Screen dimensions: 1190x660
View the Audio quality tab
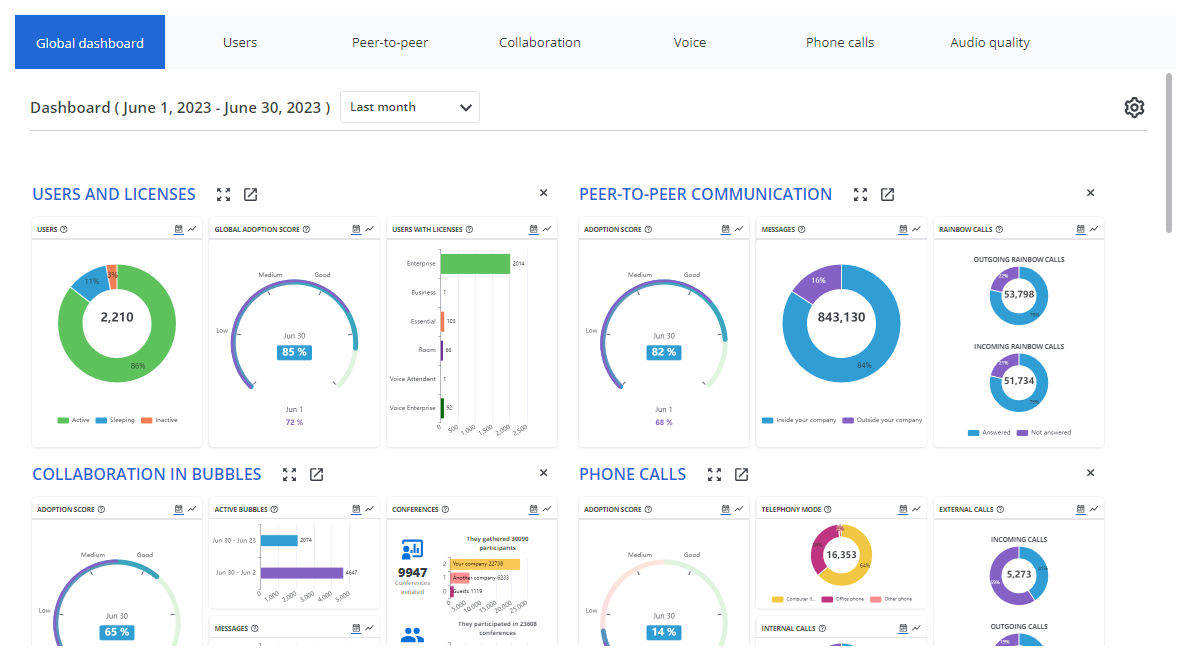tap(990, 42)
